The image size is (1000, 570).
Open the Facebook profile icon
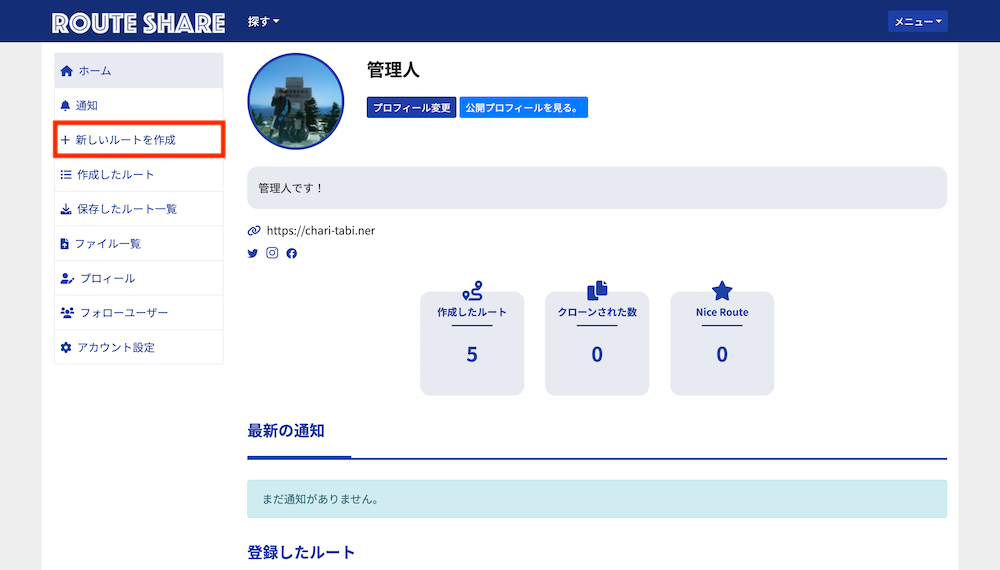[x=291, y=253]
